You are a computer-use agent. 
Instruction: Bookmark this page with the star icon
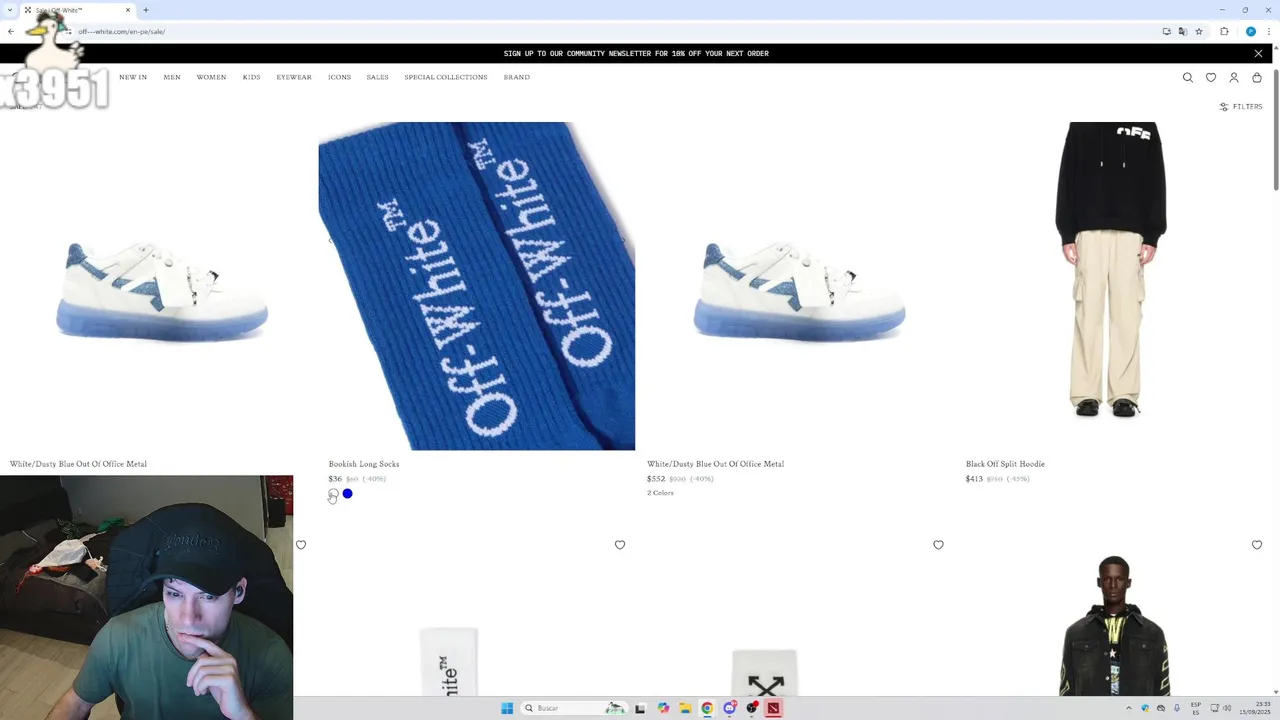pyautogui.click(x=1199, y=31)
